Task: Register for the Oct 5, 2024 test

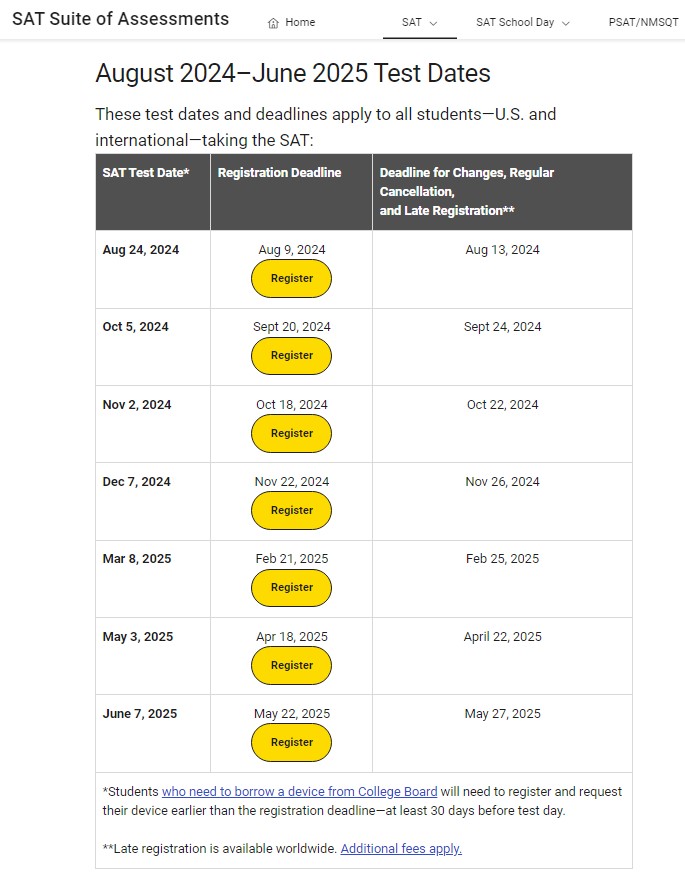Action: [x=291, y=355]
